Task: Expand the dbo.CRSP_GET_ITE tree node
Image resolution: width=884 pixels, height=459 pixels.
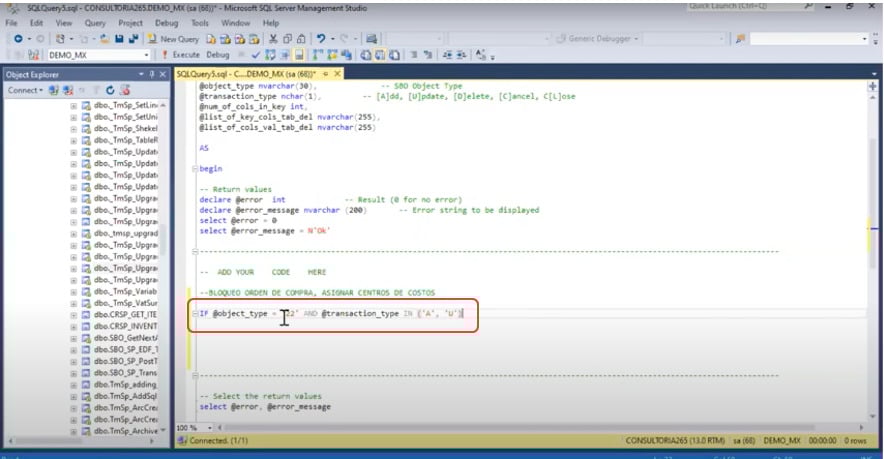Action: tap(74, 314)
